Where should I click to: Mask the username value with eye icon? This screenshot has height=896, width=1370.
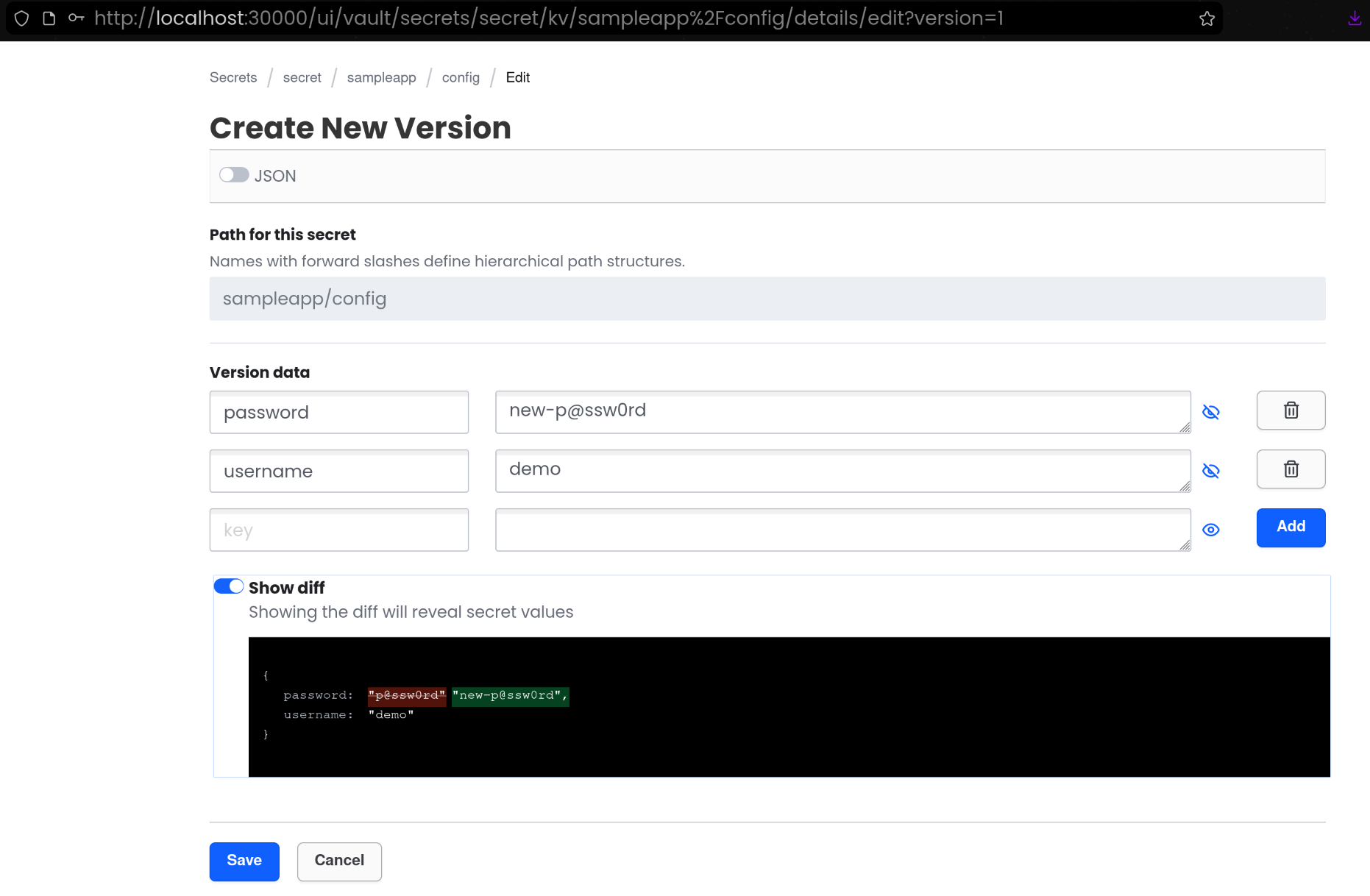1211,471
